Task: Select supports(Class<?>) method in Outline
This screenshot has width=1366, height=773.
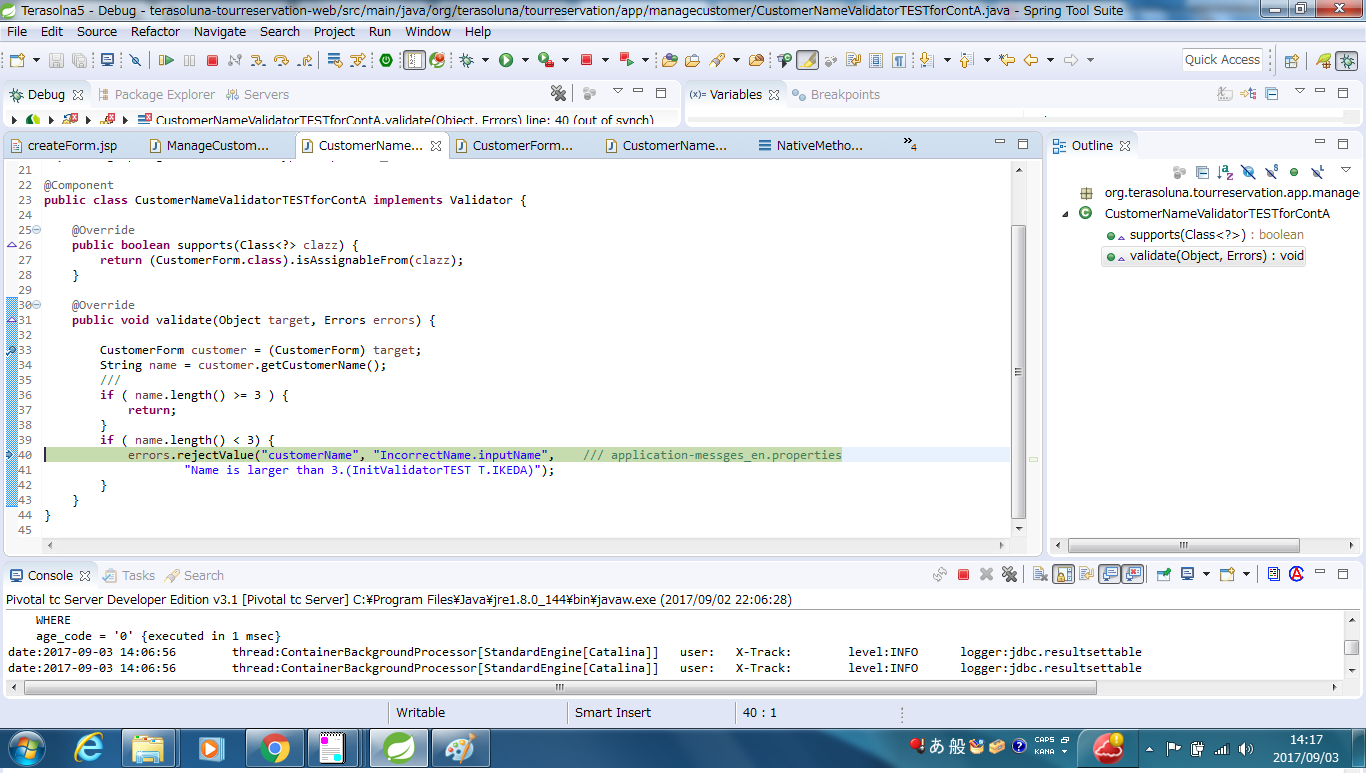Action: (1204, 235)
